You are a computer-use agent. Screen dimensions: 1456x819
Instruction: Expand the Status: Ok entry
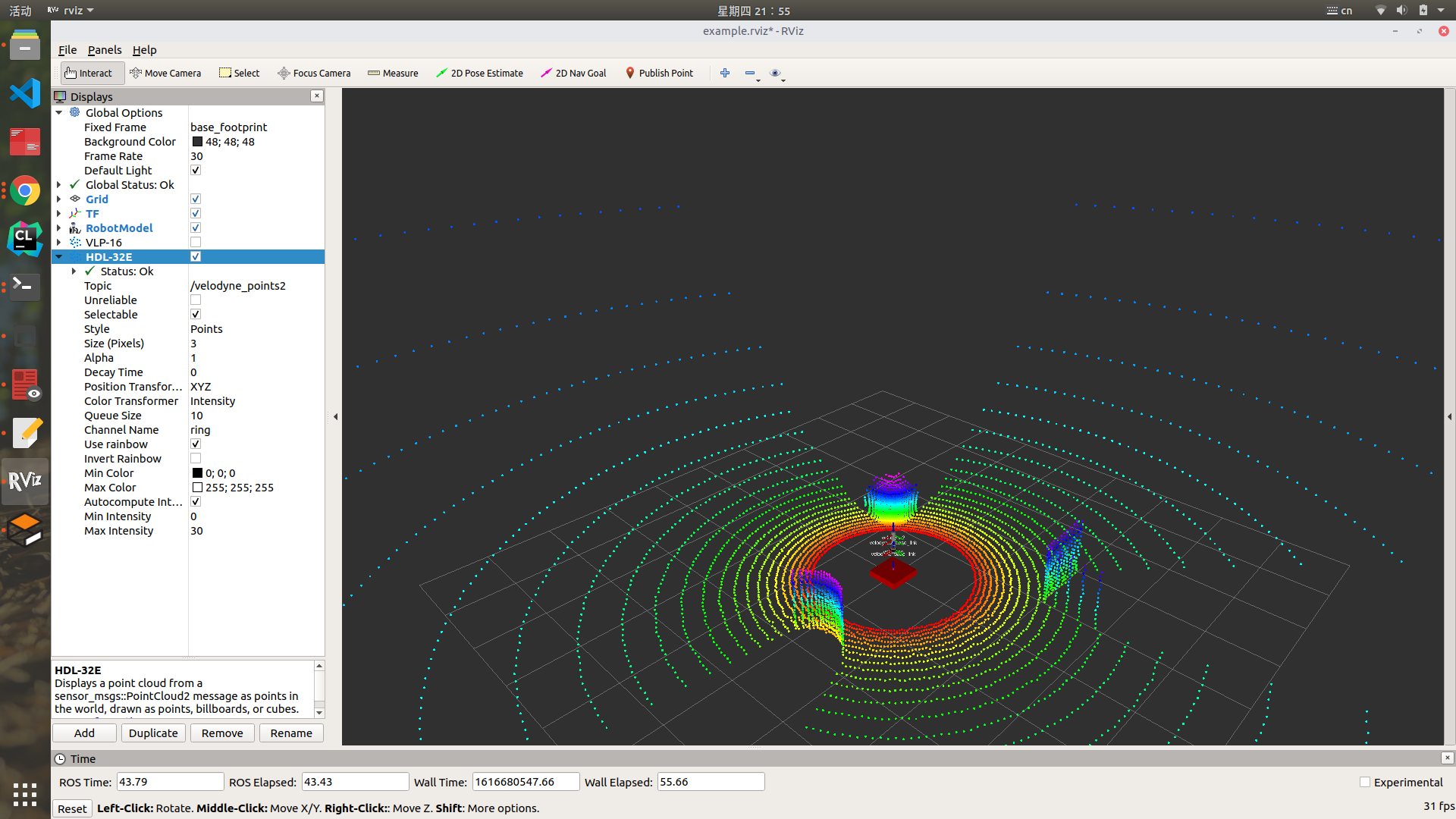74,271
